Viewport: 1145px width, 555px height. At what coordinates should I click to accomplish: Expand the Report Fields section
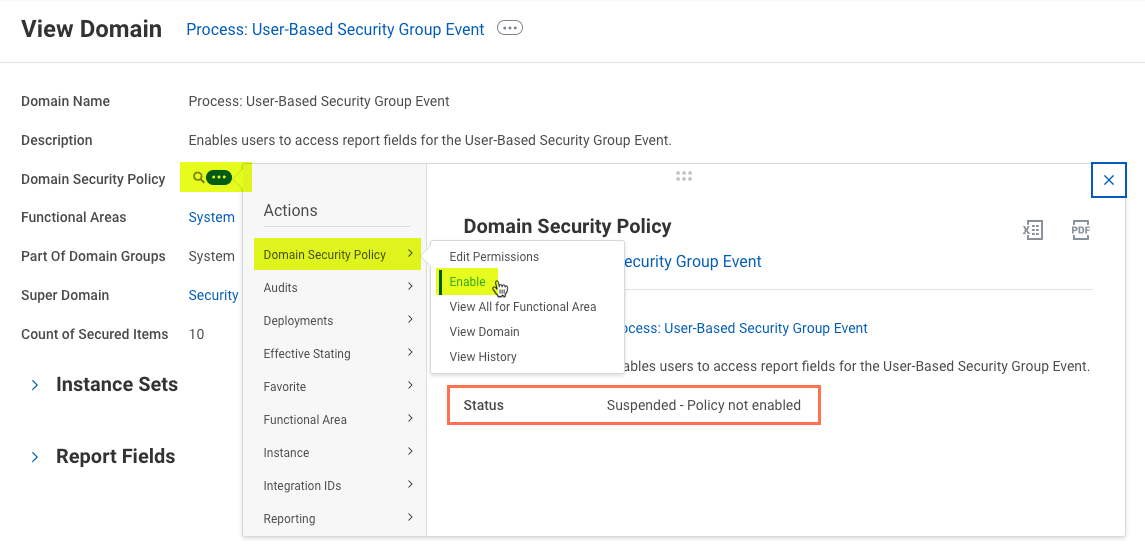coord(35,457)
